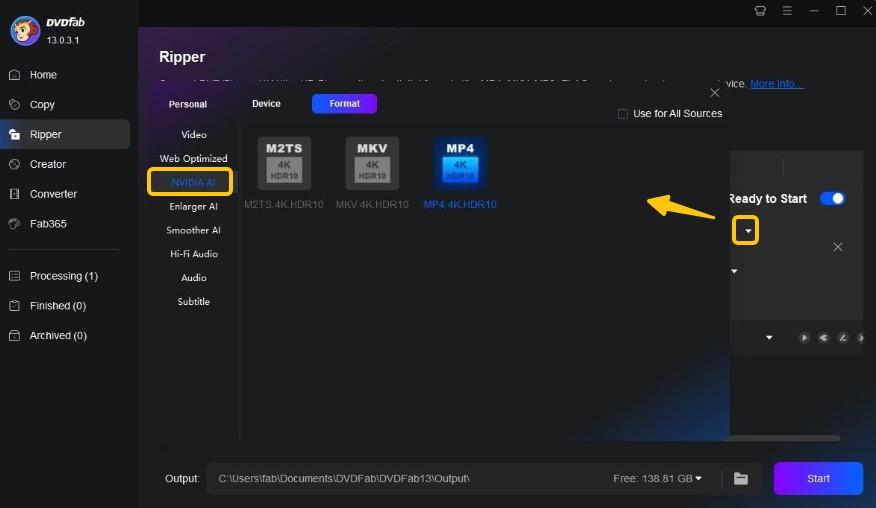Switch to the Personal tab
Screen dimensions: 876x508
[188, 104]
